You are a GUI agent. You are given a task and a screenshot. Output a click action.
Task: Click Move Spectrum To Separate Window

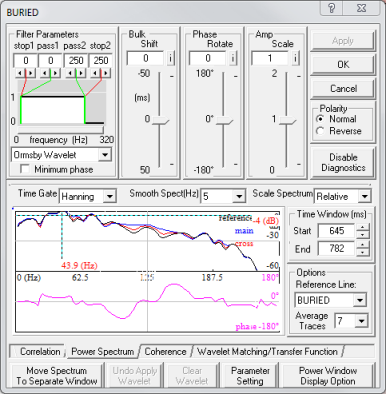click(x=57, y=376)
